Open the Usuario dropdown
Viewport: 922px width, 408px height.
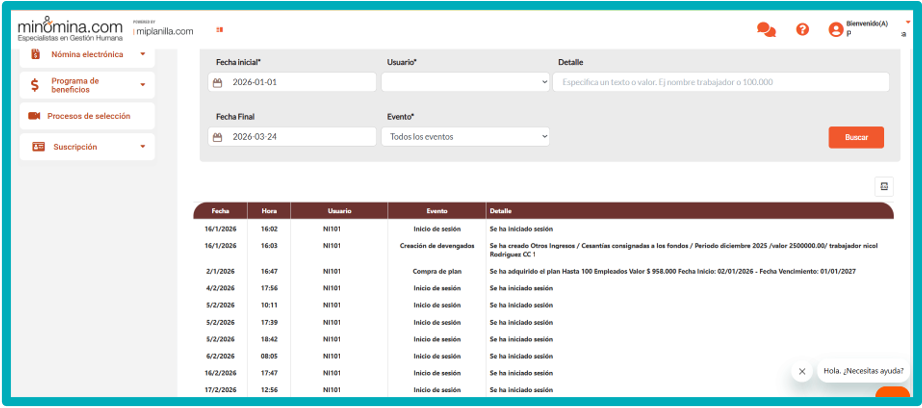click(465, 82)
